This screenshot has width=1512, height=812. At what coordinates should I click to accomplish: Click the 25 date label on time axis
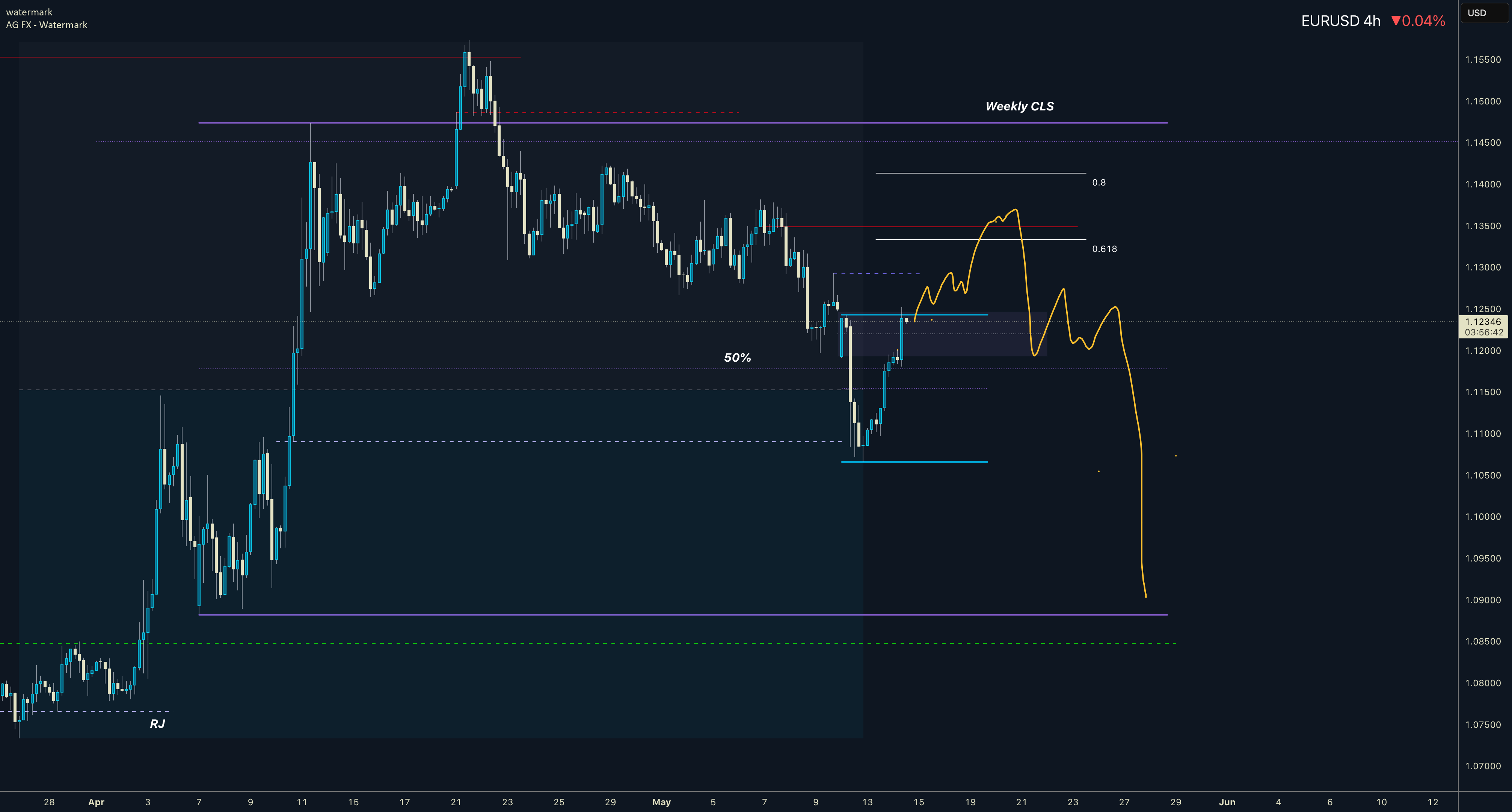559,802
